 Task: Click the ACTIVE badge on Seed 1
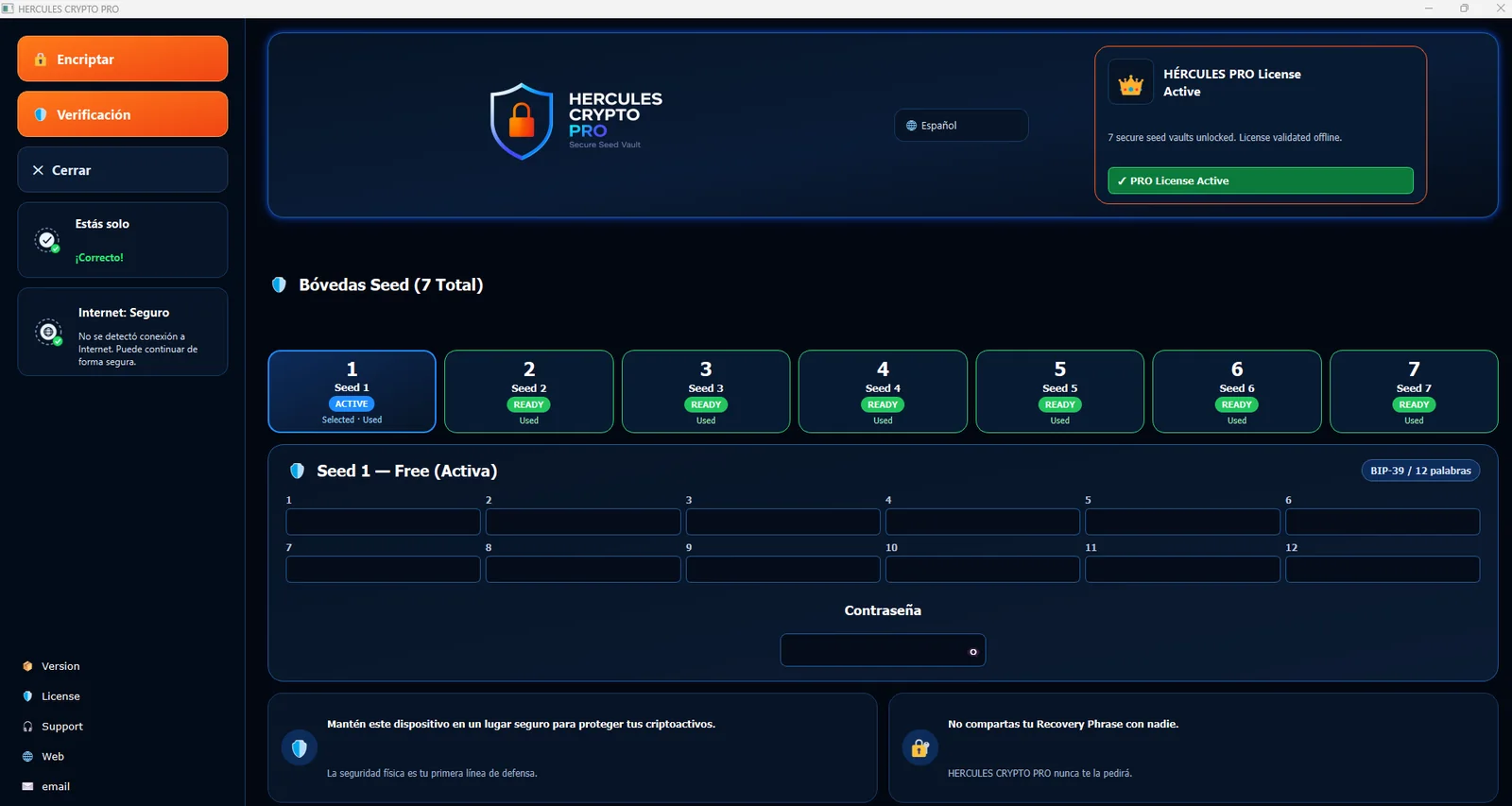(x=352, y=403)
